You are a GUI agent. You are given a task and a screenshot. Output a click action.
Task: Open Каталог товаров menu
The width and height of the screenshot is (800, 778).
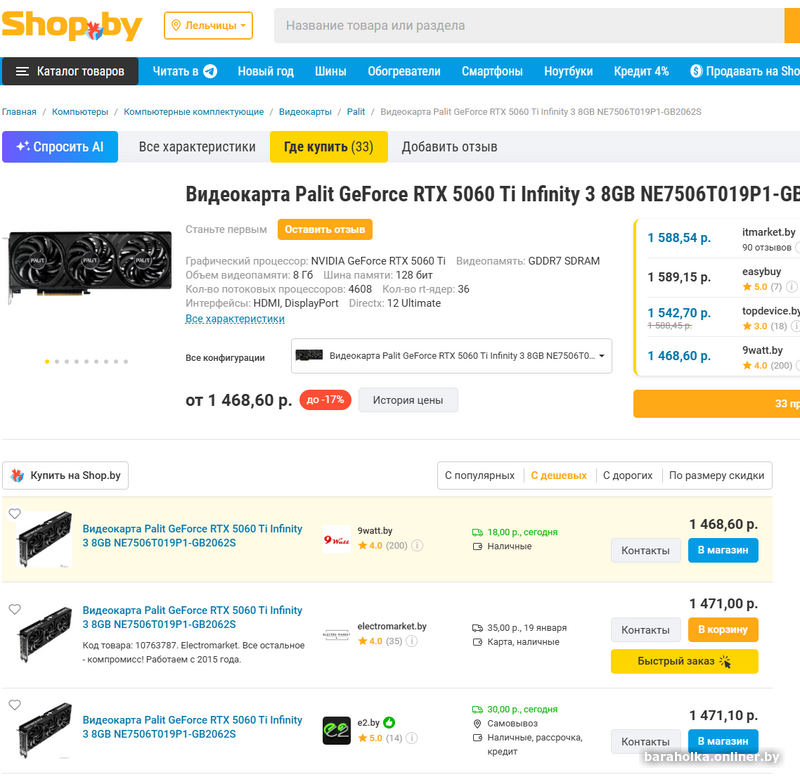(70, 71)
